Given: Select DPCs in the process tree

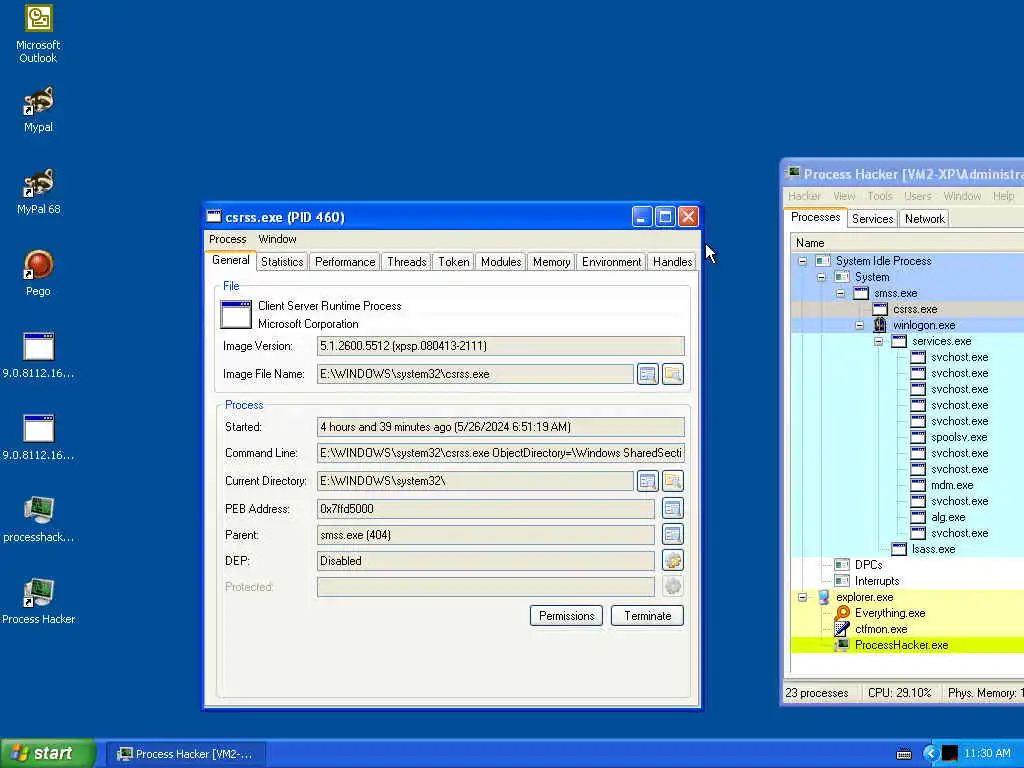Looking at the screenshot, I should tap(868, 565).
